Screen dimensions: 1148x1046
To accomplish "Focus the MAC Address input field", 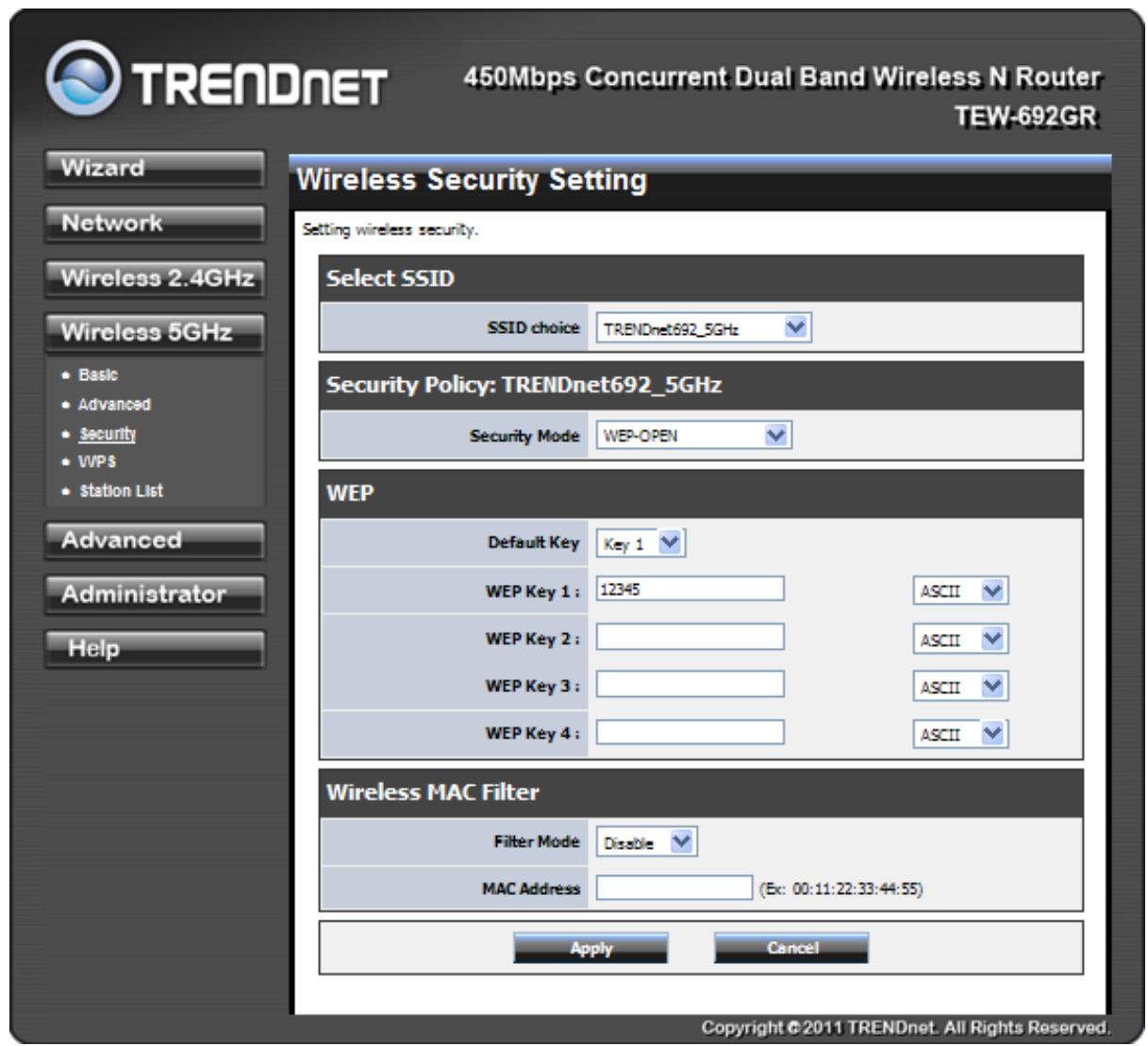I will [x=674, y=888].
